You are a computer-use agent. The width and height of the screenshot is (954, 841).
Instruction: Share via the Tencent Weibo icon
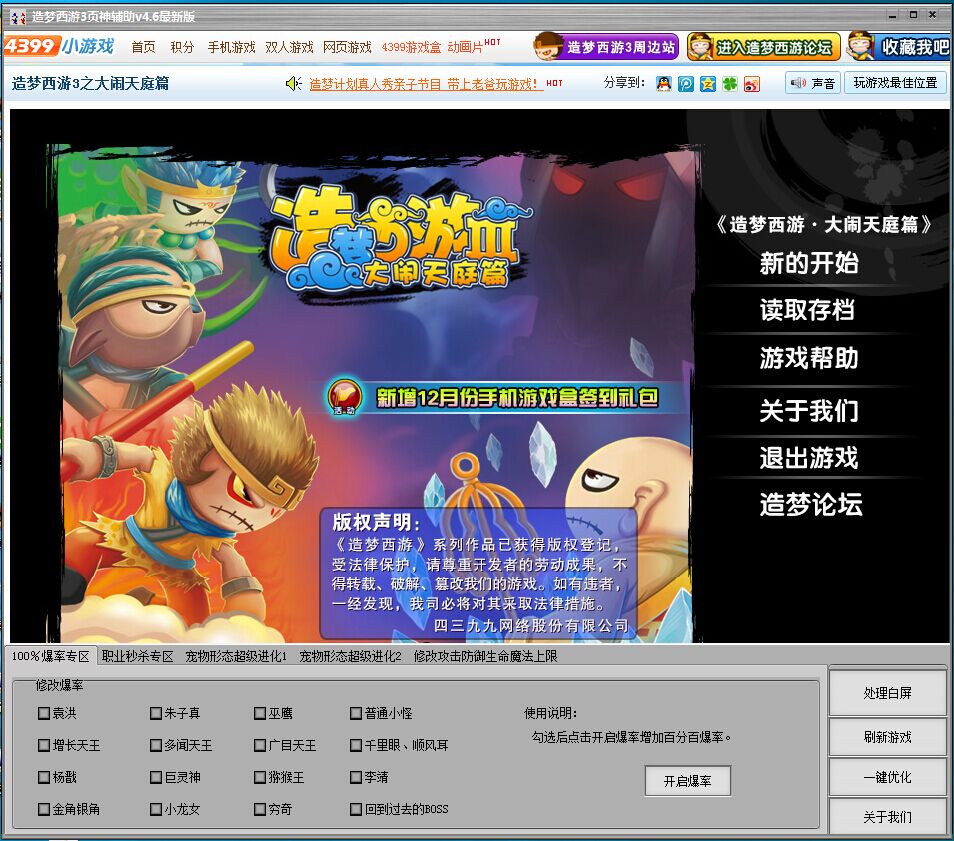(x=686, y=84)
